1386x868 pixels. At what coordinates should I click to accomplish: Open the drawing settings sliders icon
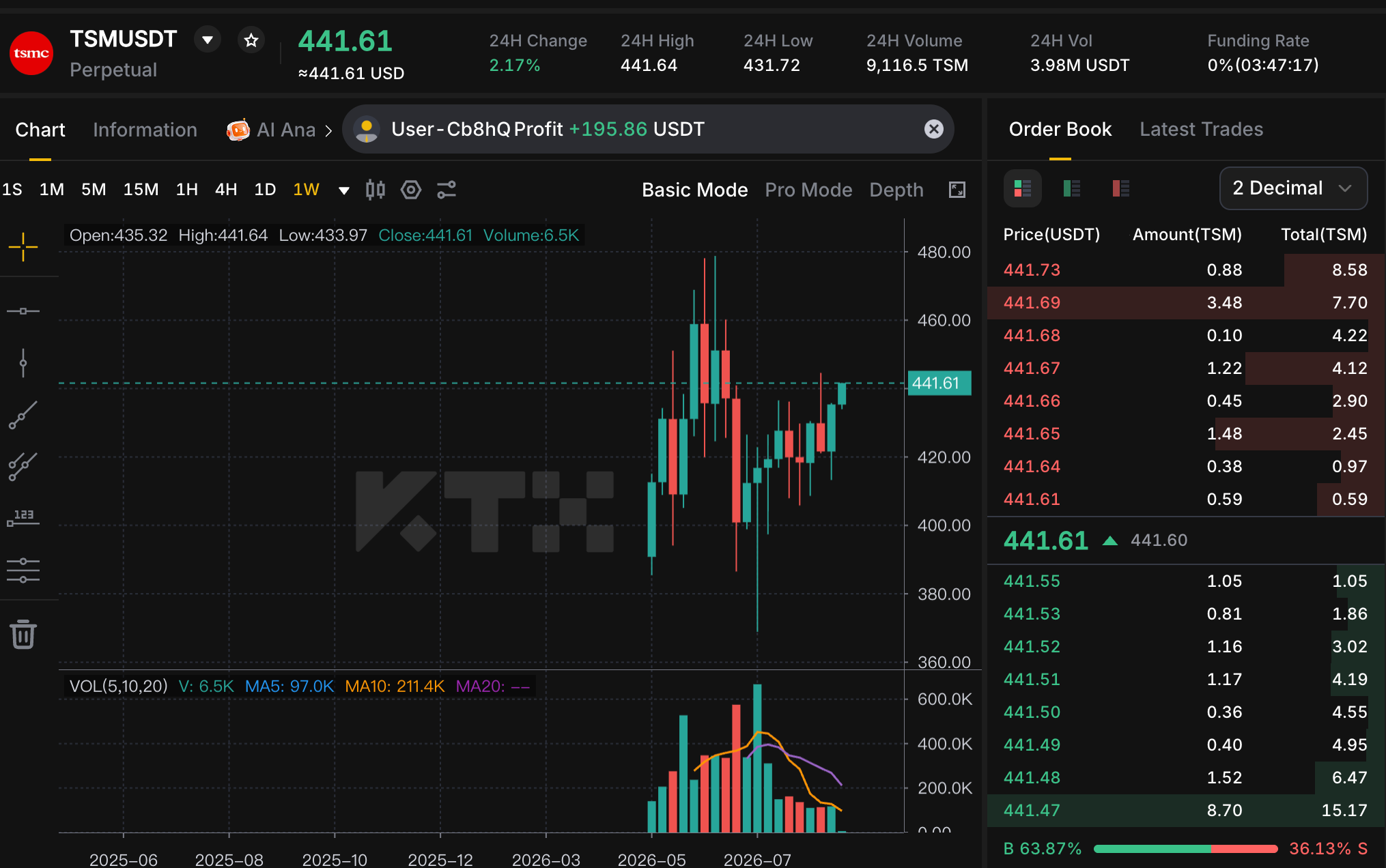(x=23, y=570)
